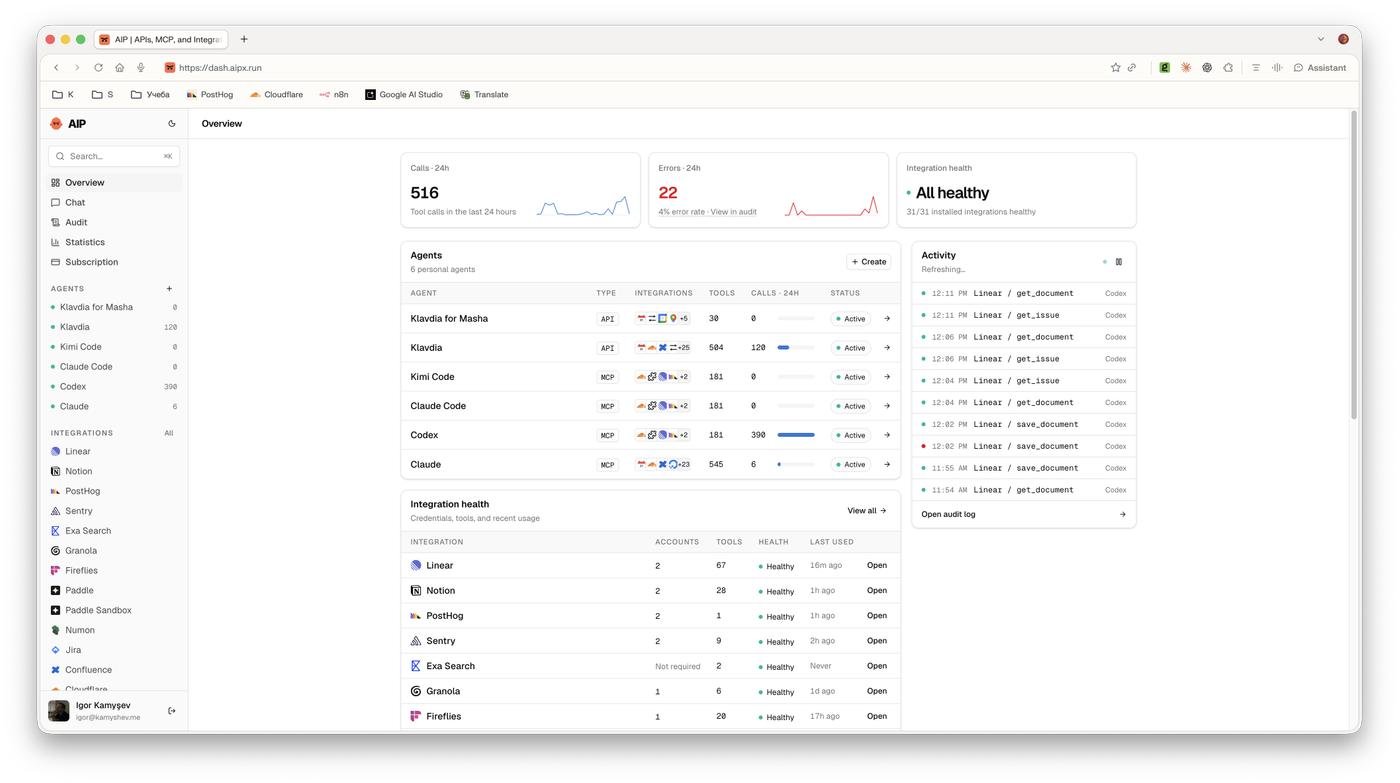The width and height of the screenshot is (1400, 783).
Task: Open the arrow for the Codex agent row
Action: pos(887,435)
